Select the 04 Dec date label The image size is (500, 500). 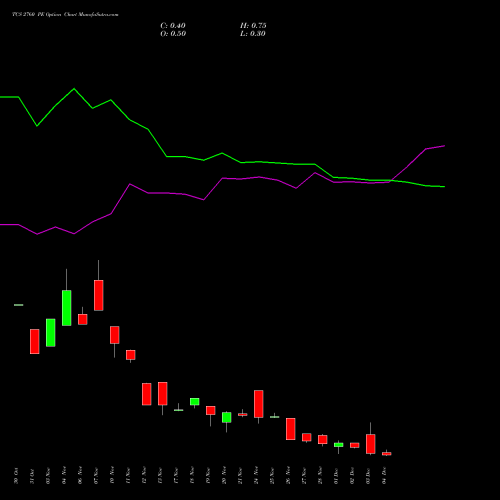384,476
